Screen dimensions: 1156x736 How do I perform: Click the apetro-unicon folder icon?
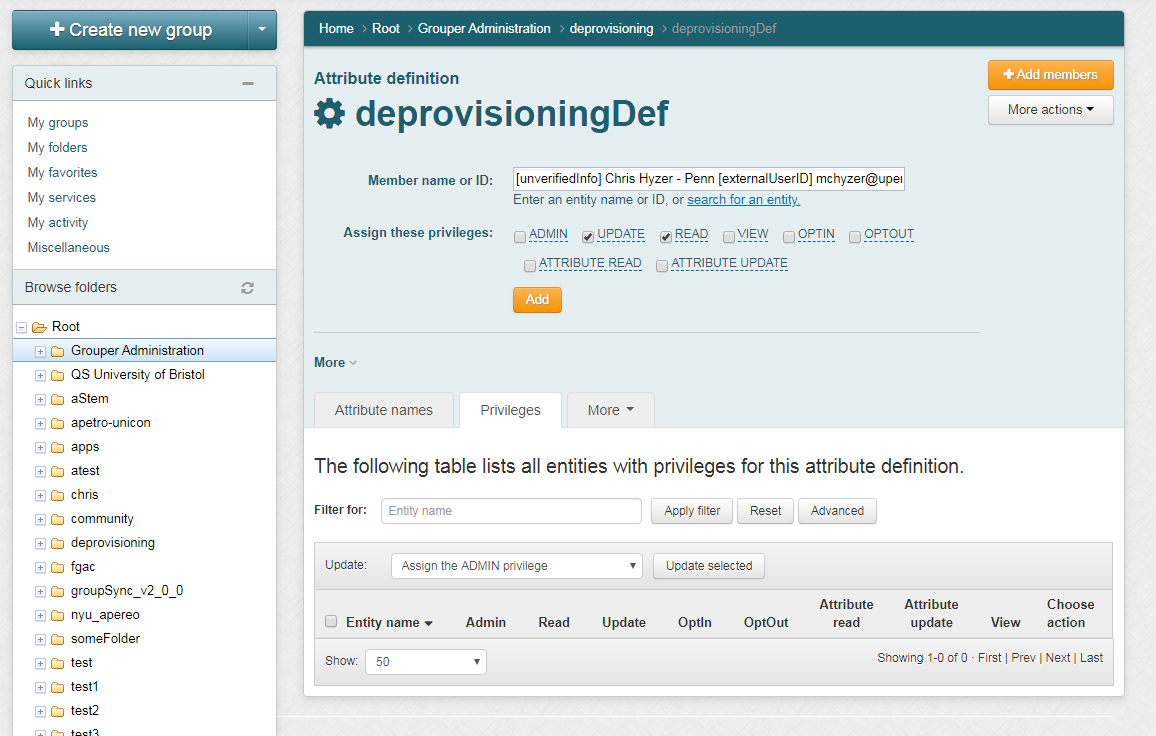click(58, 423)
